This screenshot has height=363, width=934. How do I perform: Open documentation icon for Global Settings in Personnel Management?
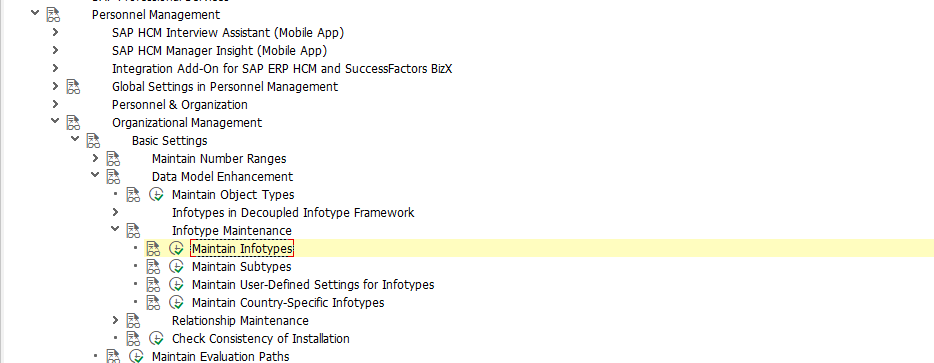point(73,86)
